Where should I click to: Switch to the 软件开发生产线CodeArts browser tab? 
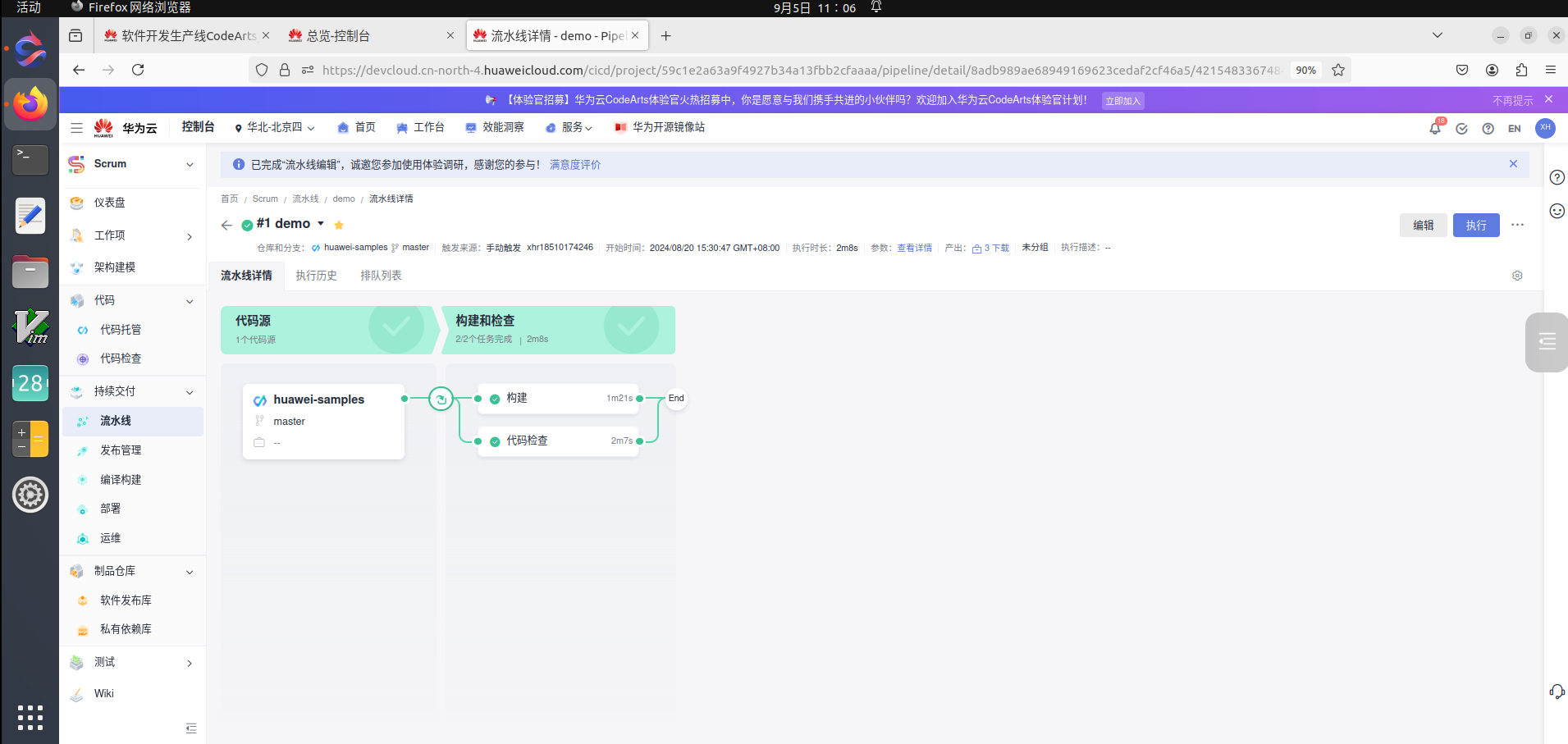point(187,36)
